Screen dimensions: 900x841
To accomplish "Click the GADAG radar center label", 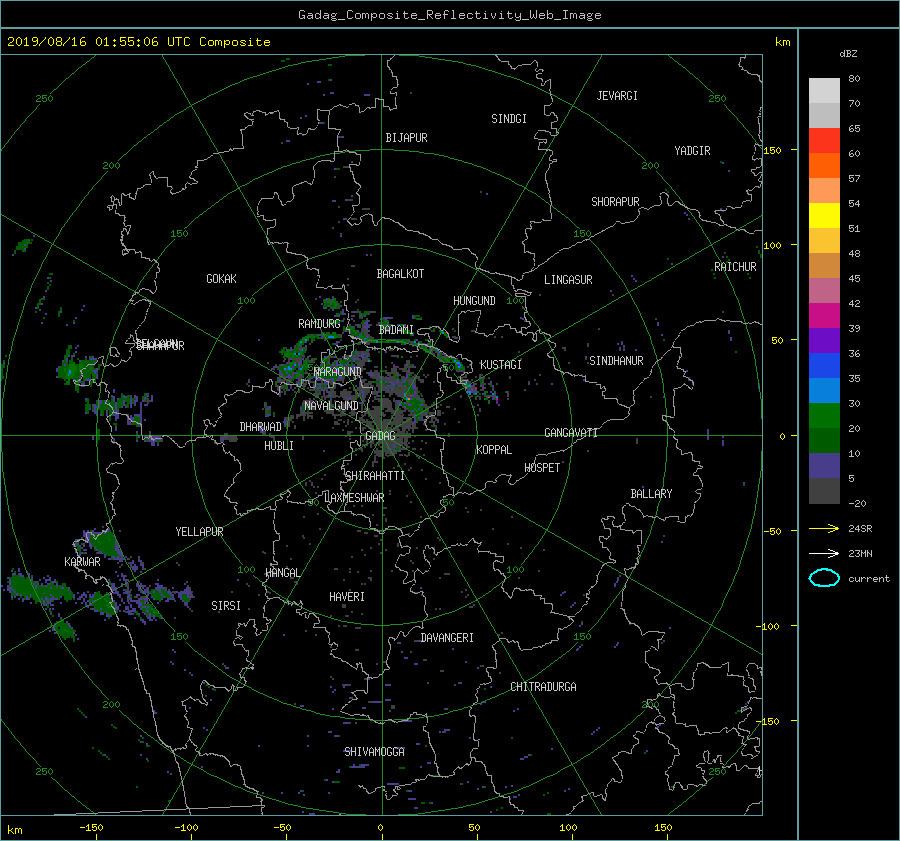I will (x=380, y=436).
